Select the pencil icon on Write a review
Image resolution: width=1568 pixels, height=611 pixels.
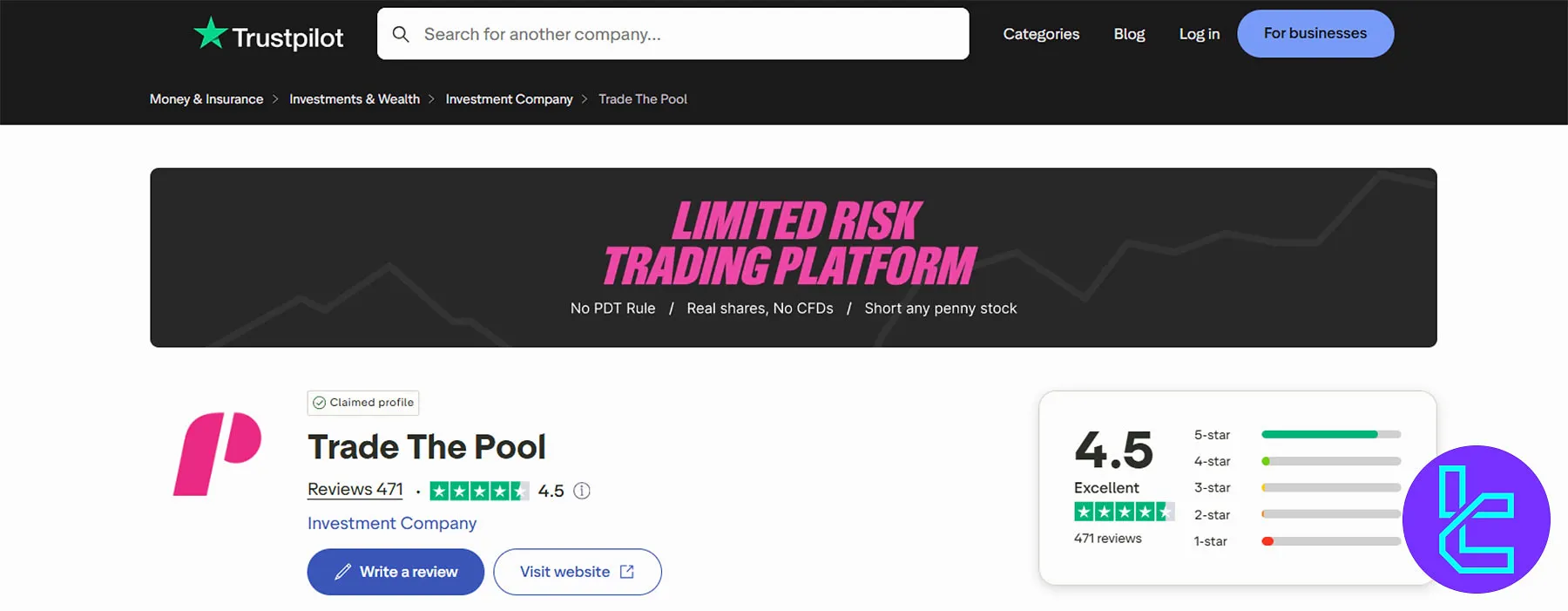(x=343, y=571)
